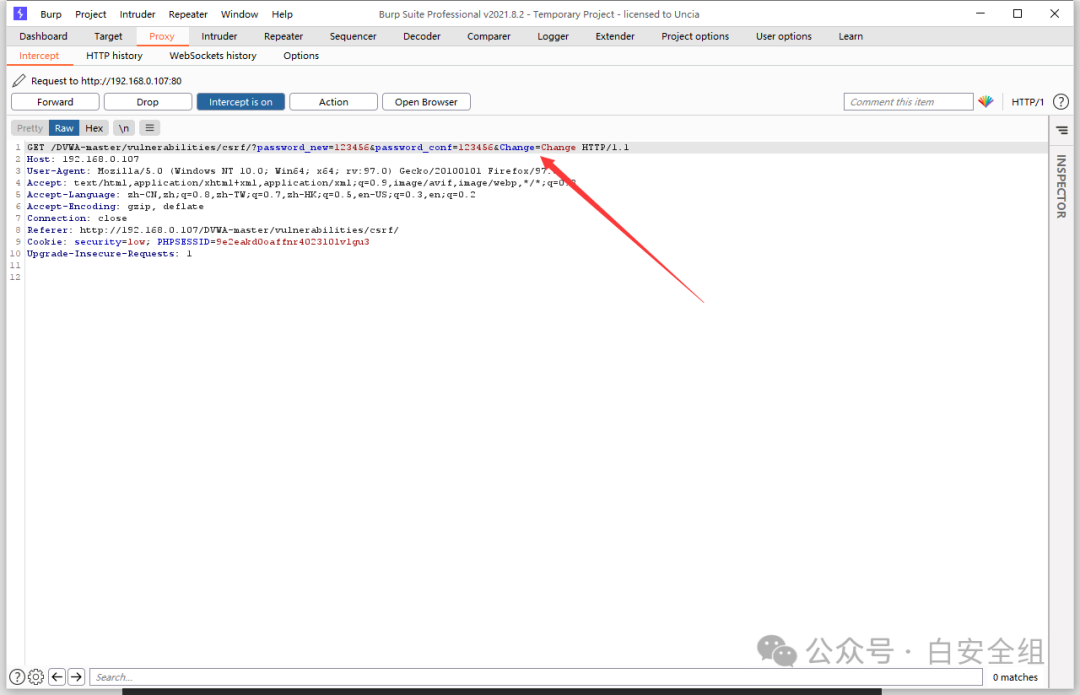Switch to the Intruder tool tab
1080x695 pixels.
click(219, 36)
